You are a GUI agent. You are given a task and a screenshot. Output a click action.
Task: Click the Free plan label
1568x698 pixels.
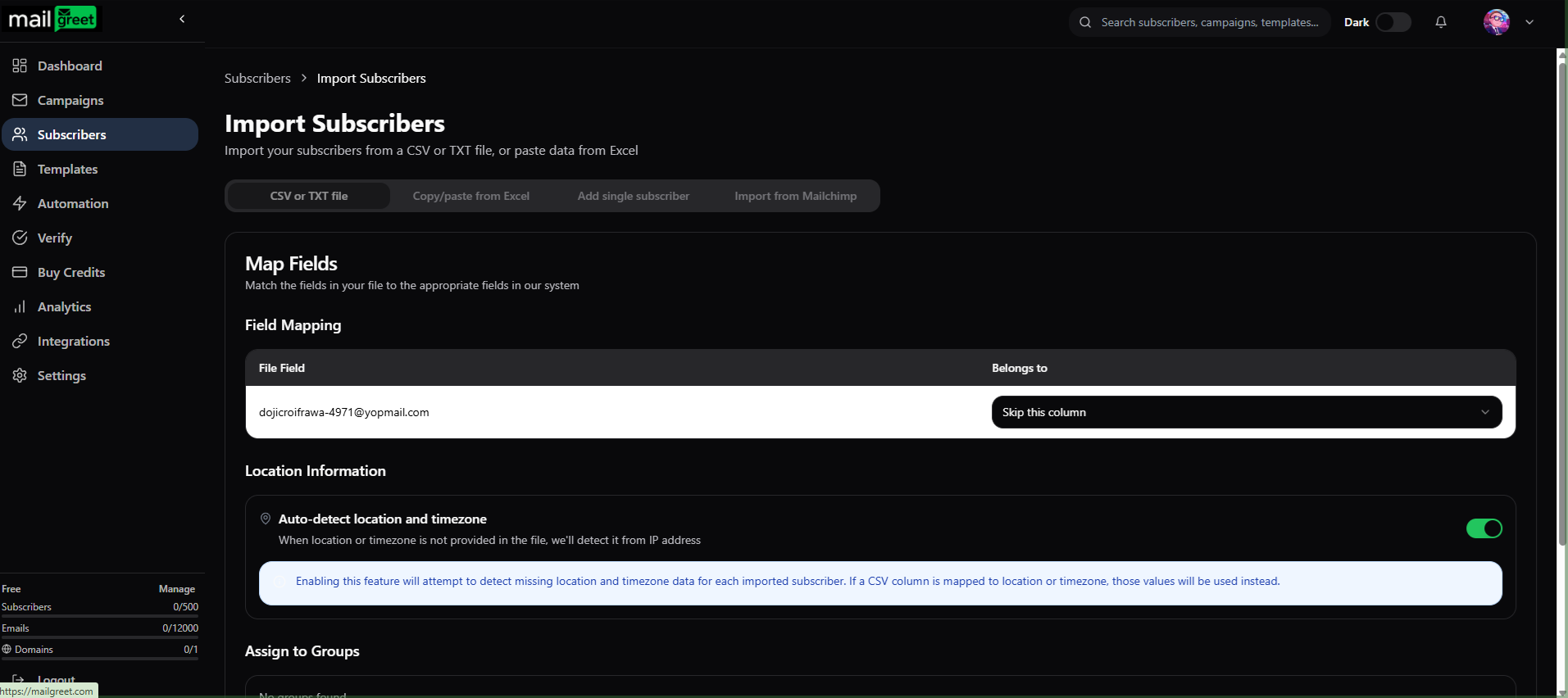(x=11, y=589)
